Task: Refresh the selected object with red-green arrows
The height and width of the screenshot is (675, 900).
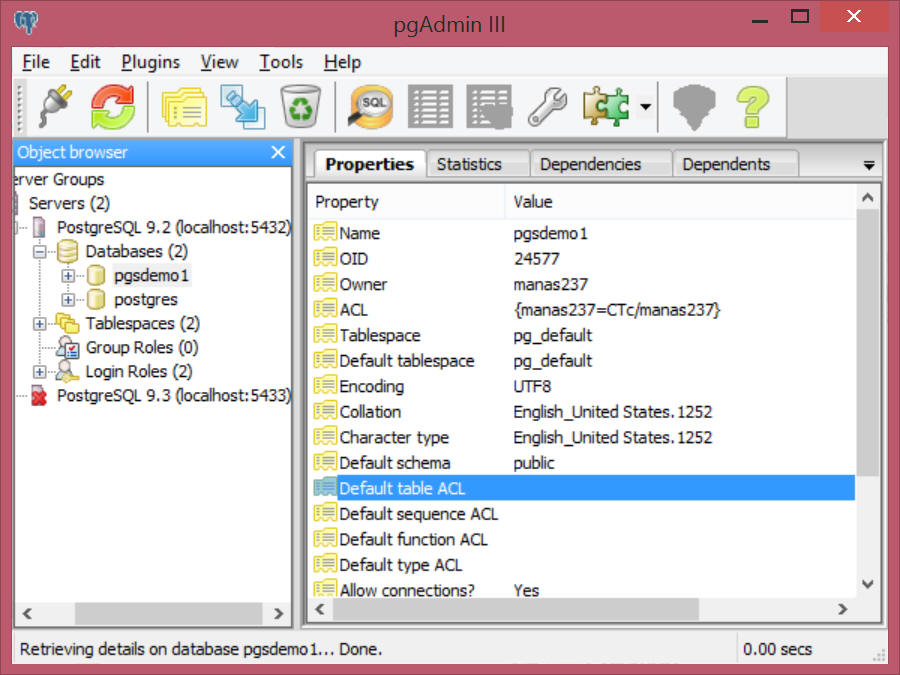Action: [x=112, y=107]
